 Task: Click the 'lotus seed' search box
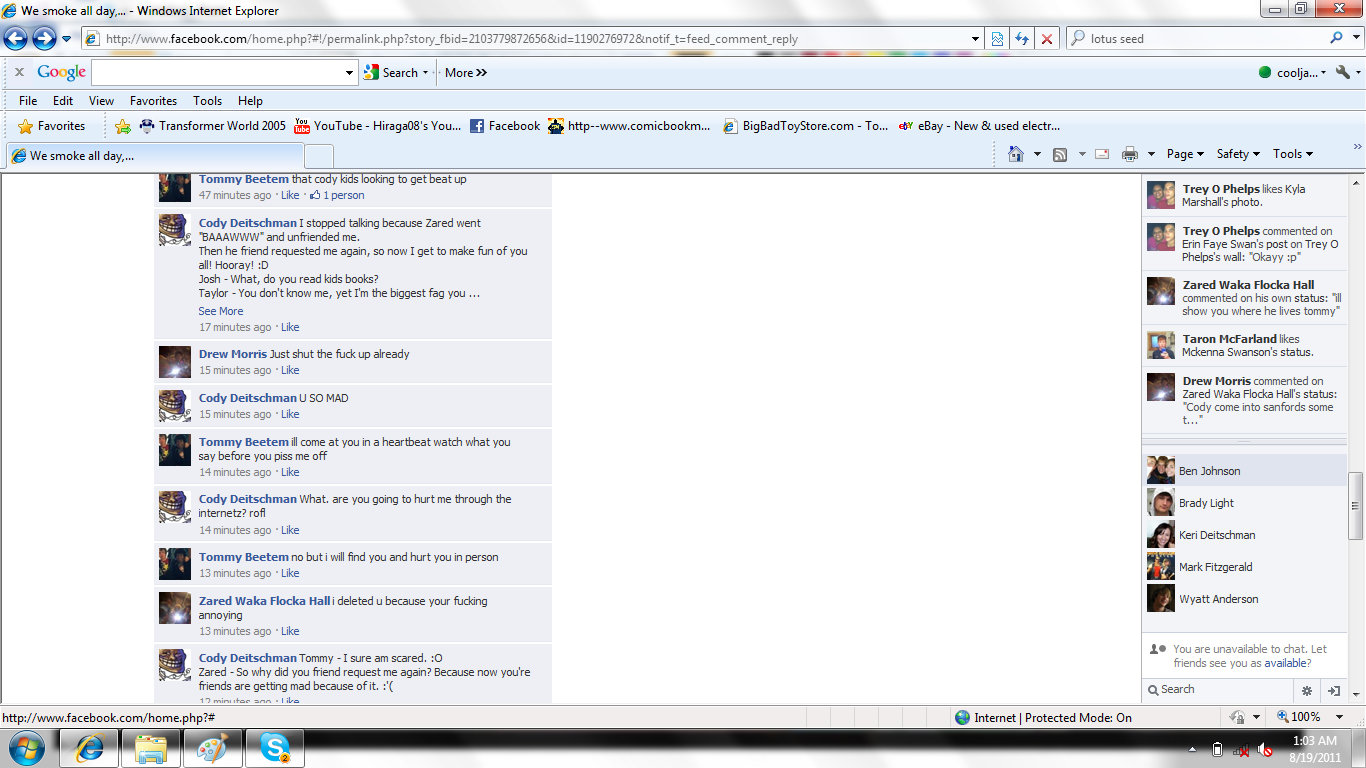1205,39
